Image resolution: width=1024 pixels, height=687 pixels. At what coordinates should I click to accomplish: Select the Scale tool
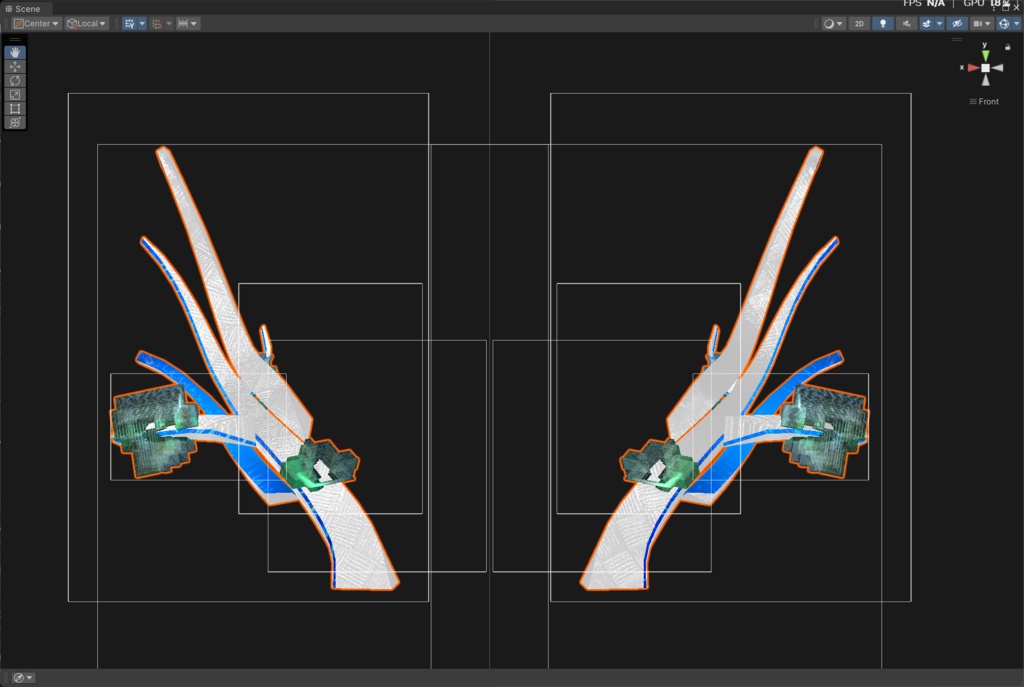click(x=15, y=95)
